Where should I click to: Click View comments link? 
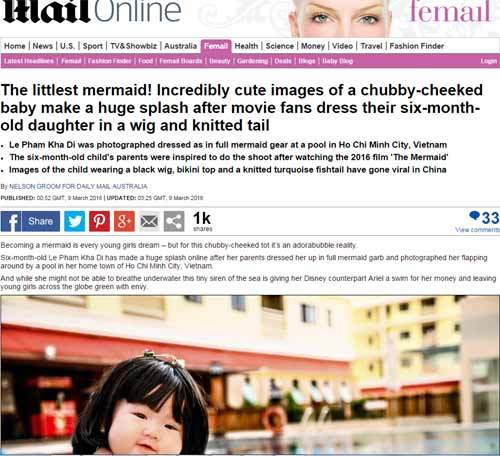[x=477, y=230]
